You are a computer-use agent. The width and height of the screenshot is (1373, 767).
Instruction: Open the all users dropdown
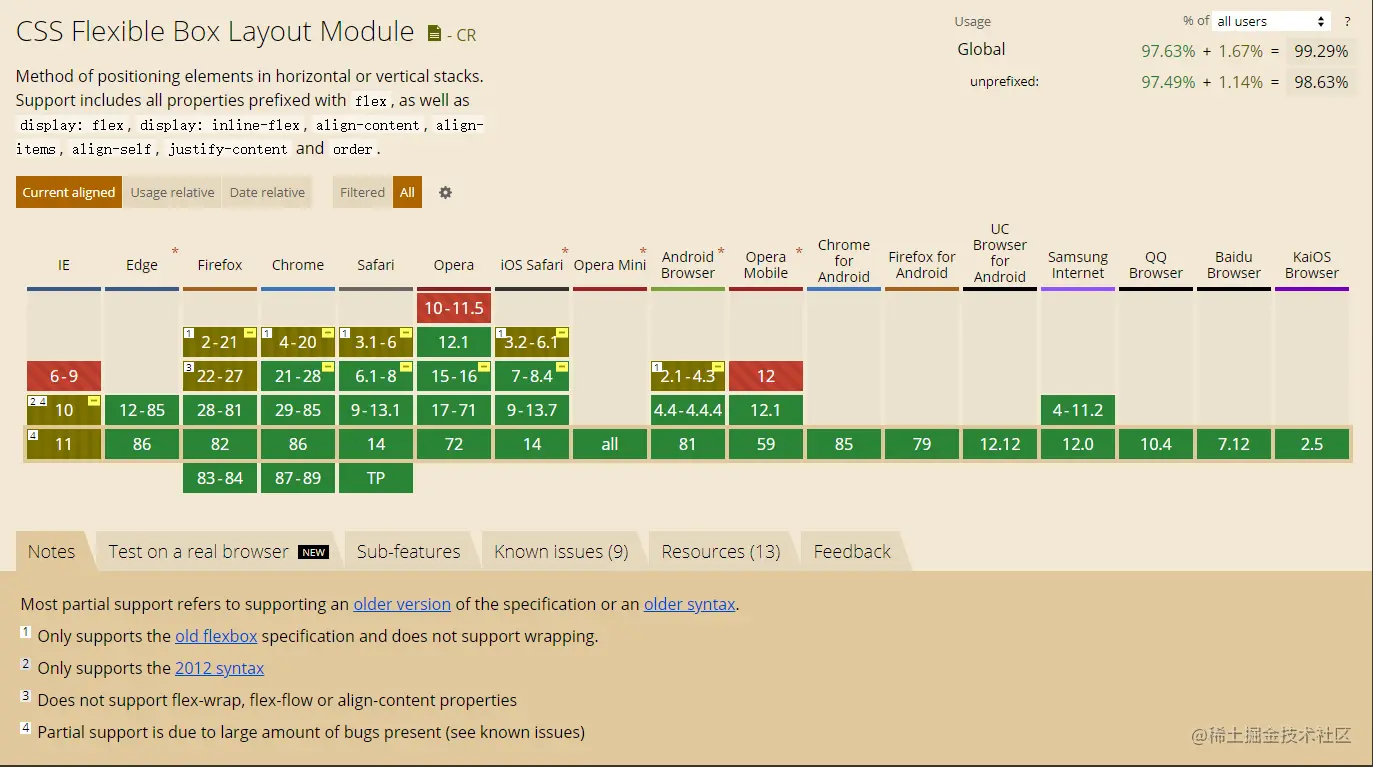click(1271, 21)
